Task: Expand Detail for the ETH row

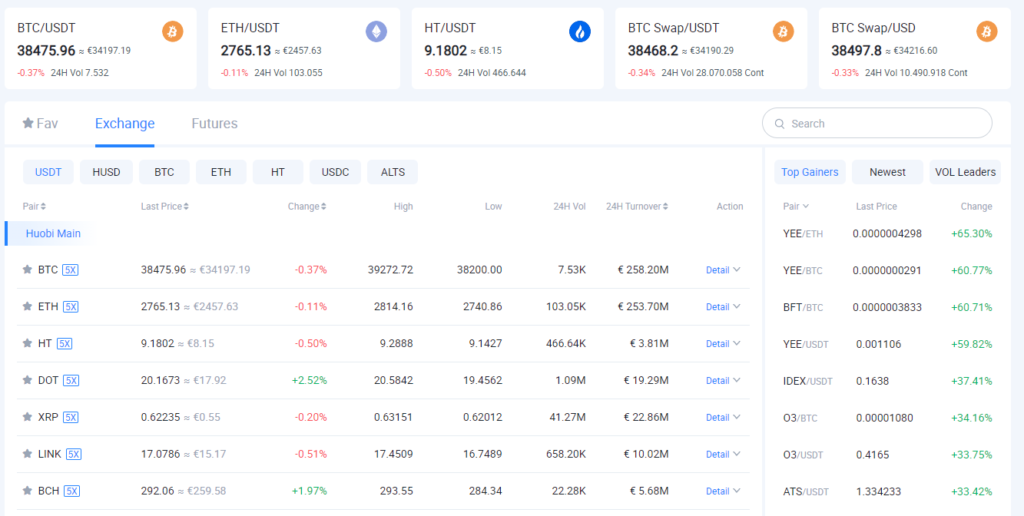Action: 723,306
